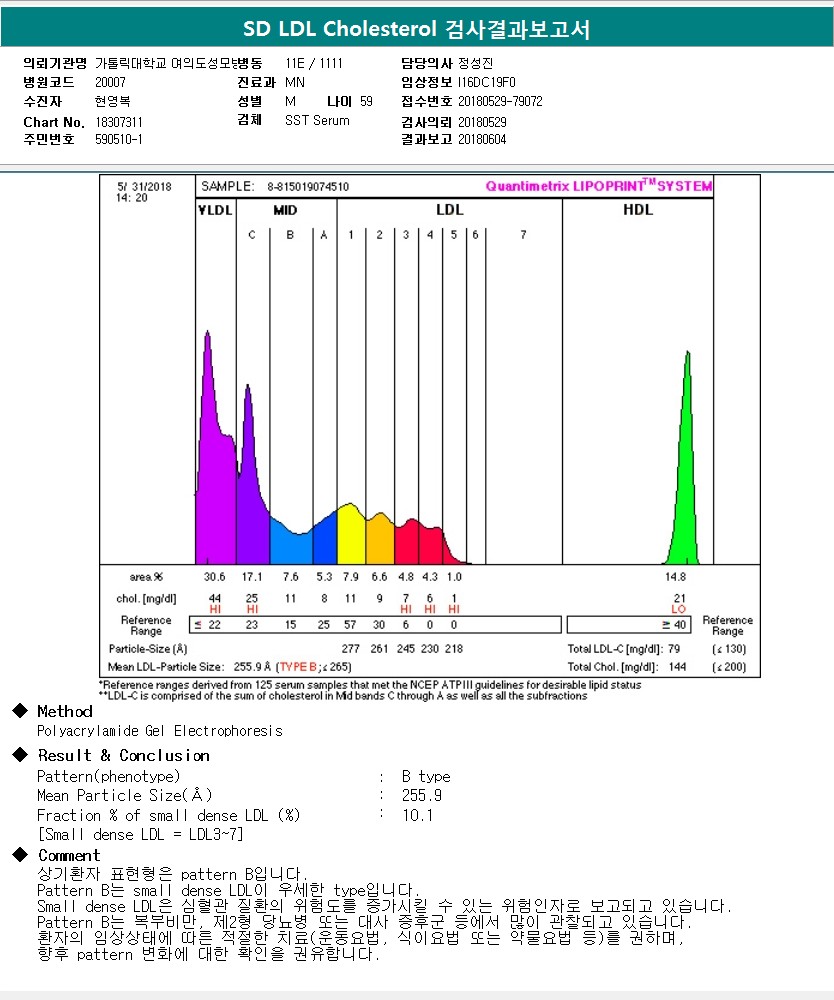
Task: Click the green HDL peak
Action: (684, 485)
